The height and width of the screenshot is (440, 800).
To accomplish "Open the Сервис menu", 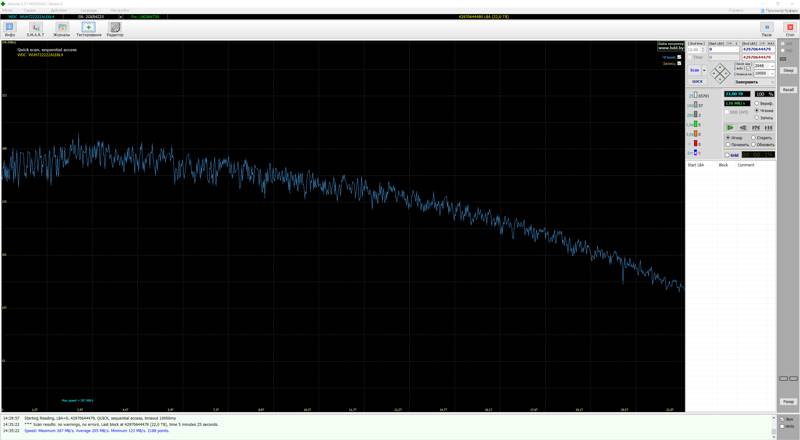I will [31, 10].
